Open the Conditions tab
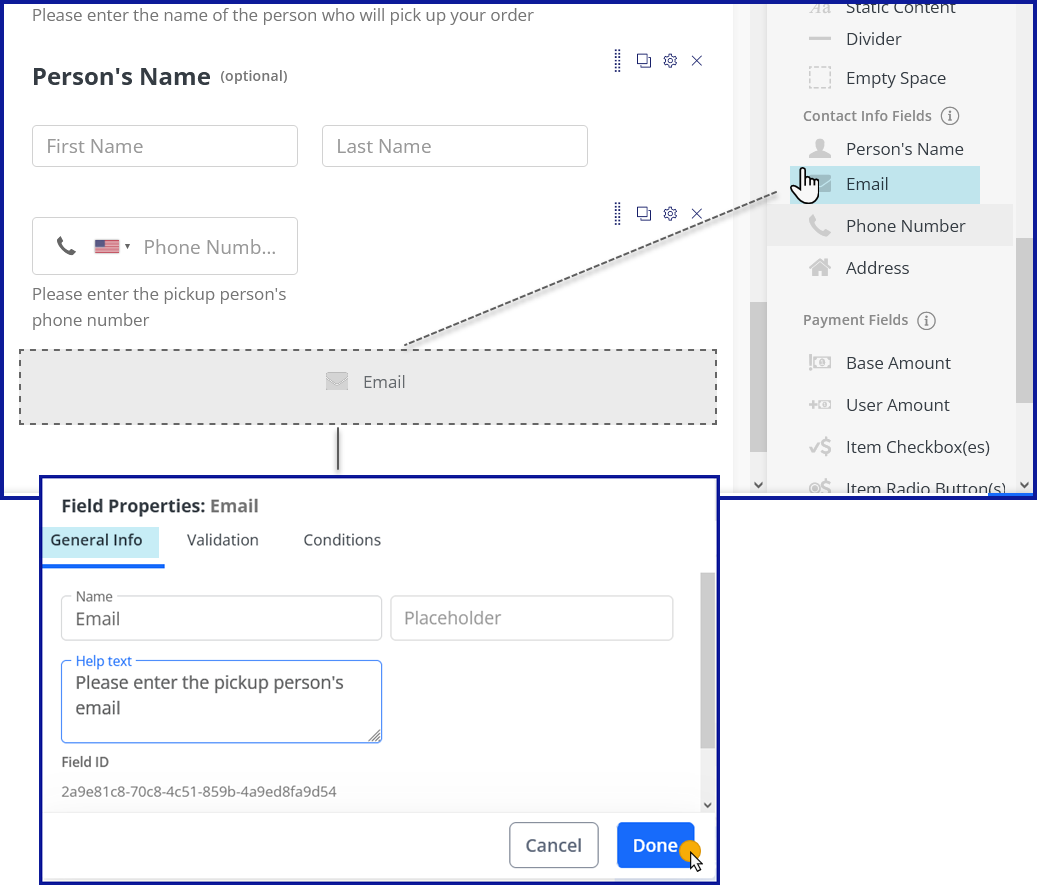1037x885 pixels. (x=341, y=540)
